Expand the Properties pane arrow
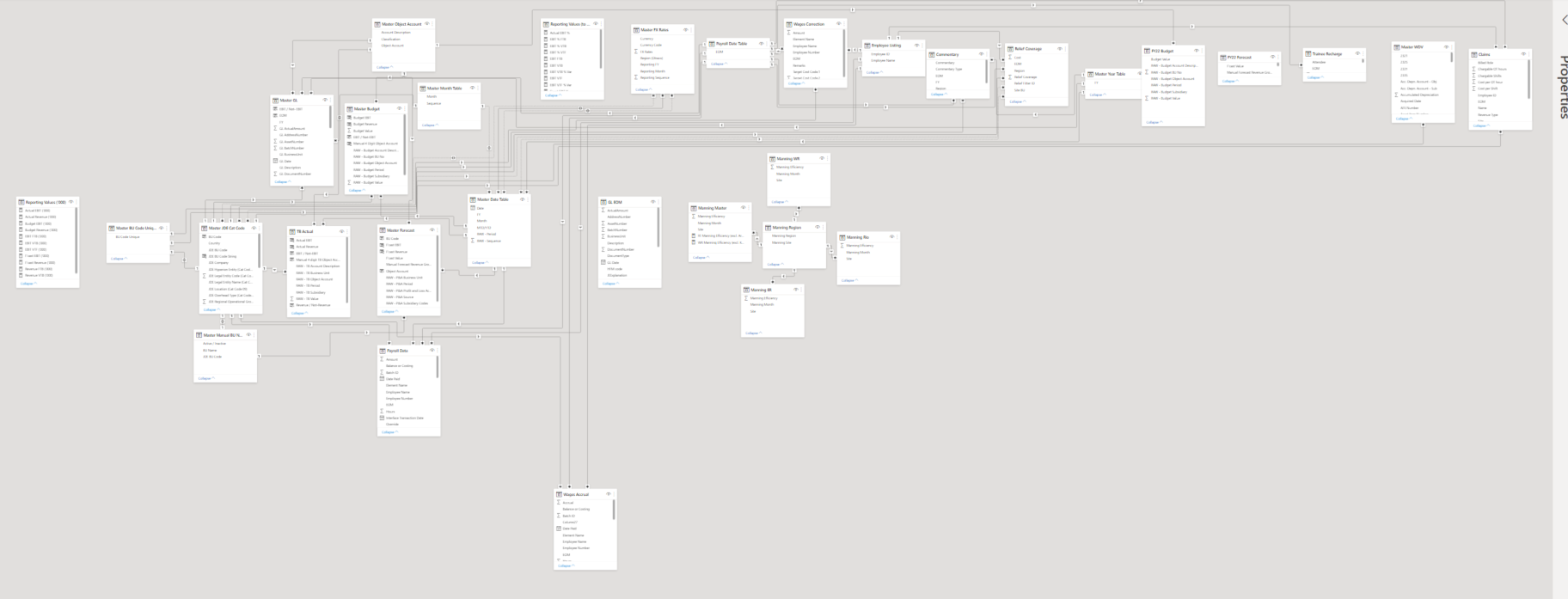Viewport: 1568px width, 599px height. click(1564, 20)
